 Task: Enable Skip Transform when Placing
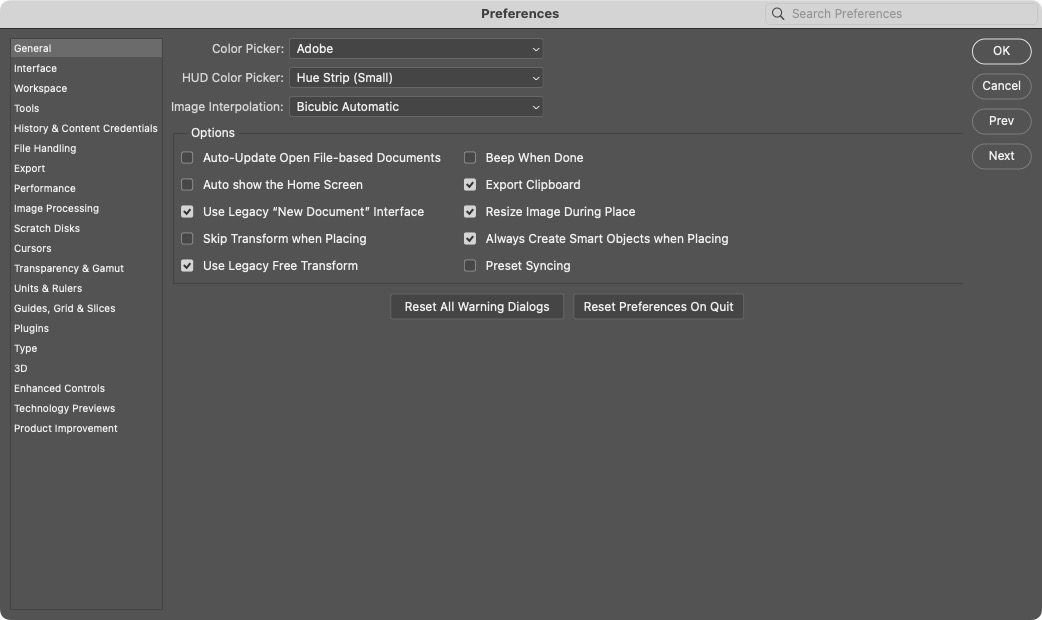pyautogui.click(x=186, y=238)
